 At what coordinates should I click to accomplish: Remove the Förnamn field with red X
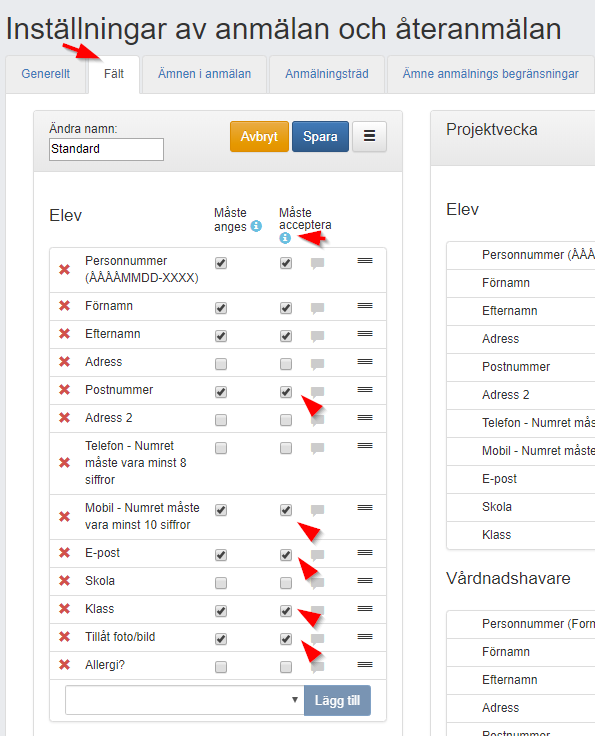(x=64, y=306)
